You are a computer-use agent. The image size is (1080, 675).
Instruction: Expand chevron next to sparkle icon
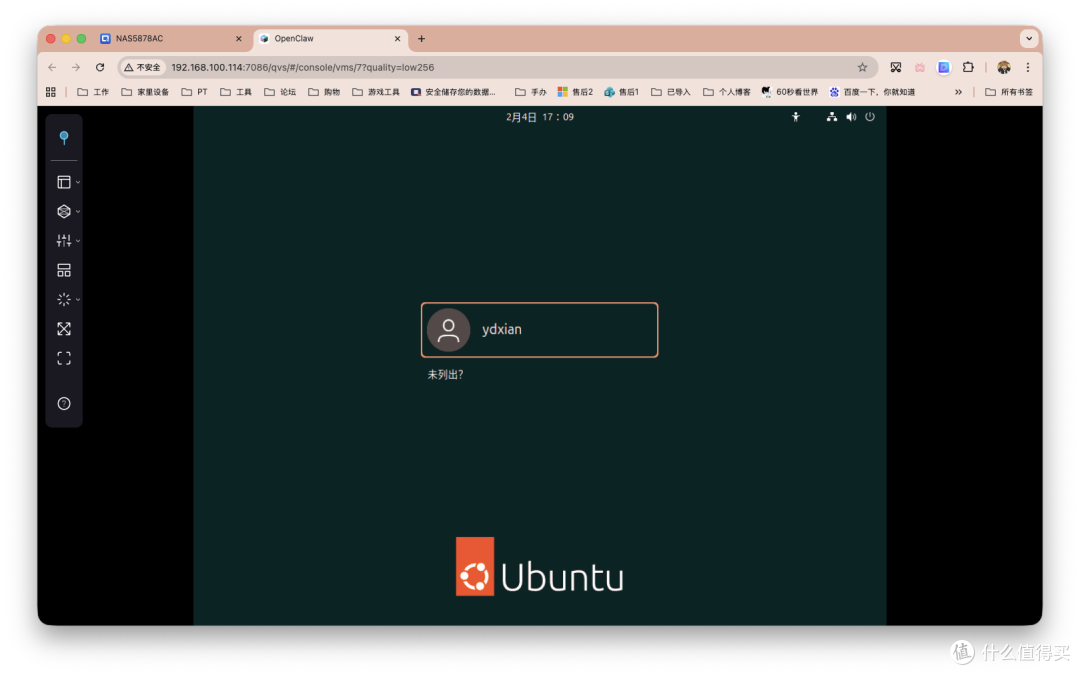click(x=78, y=300)
